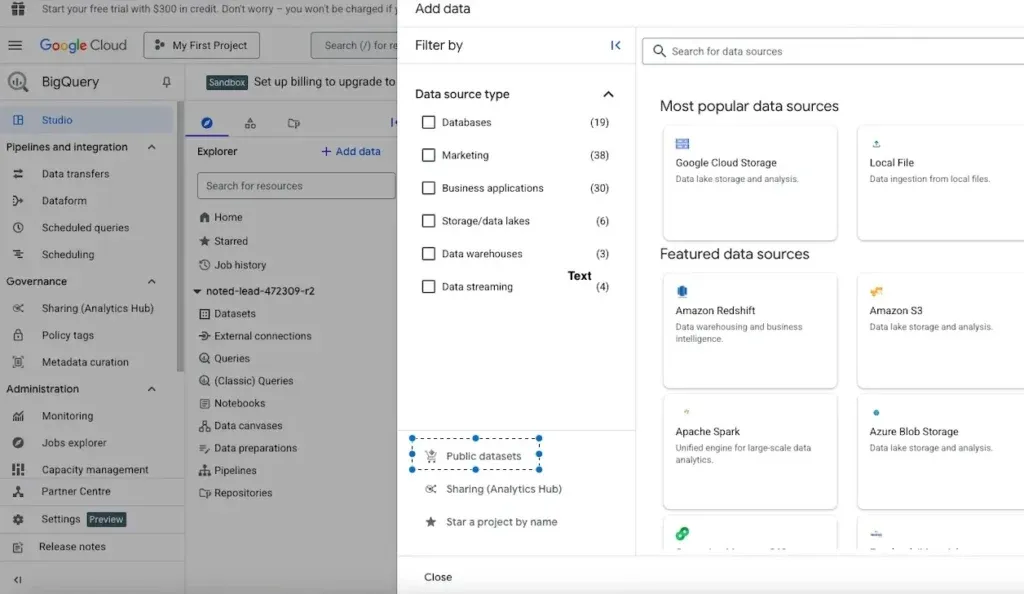The height and width of the screenshot is (594, 1024).
Task: Open Sharing (Analytics Hub) in Add data panel
Action: coord(503,489)
